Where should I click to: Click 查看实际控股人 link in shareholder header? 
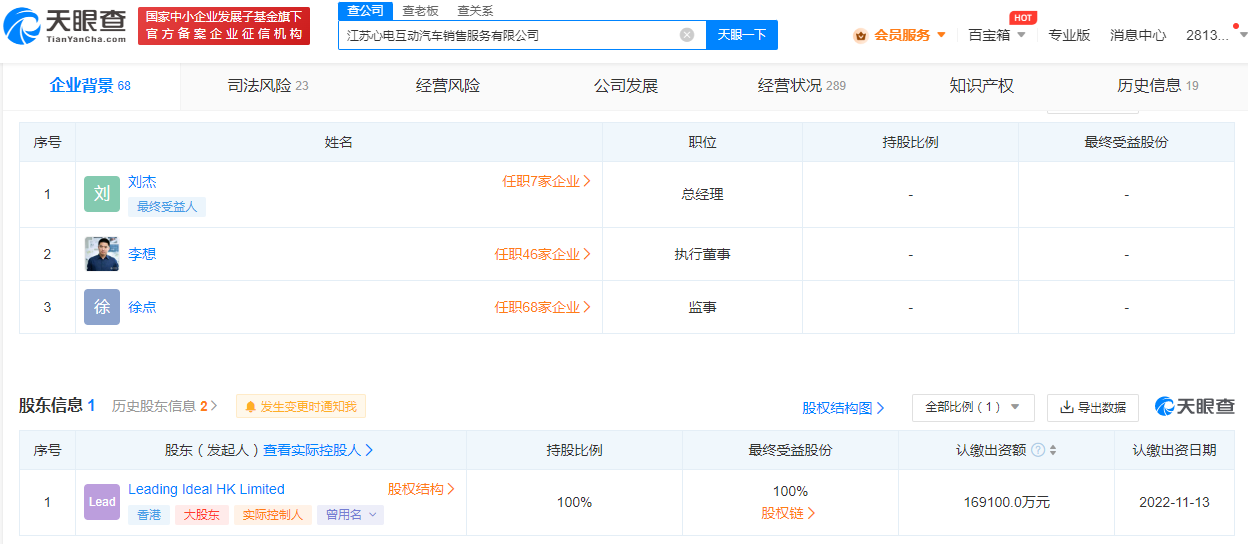pos(318,450)
